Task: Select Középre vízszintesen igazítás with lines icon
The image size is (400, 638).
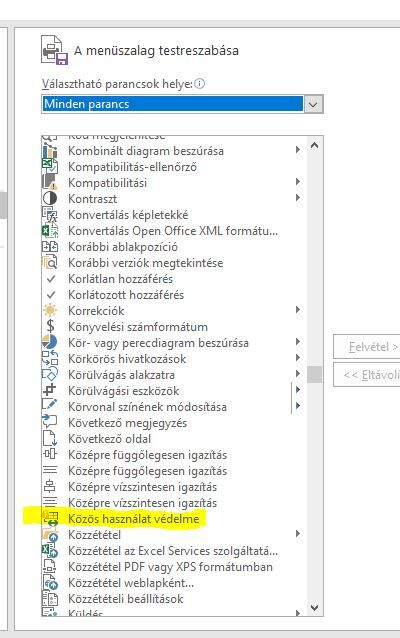Action: (174, 503)
